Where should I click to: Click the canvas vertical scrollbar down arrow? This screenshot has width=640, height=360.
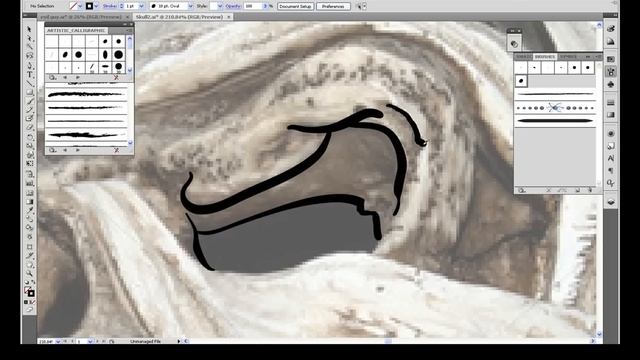pos(600,334)
